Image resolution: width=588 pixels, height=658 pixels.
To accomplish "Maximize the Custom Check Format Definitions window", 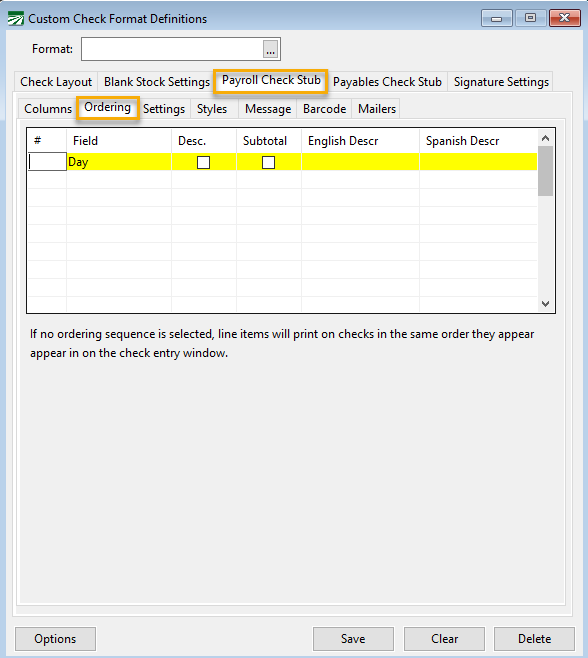I will (531, 18).
